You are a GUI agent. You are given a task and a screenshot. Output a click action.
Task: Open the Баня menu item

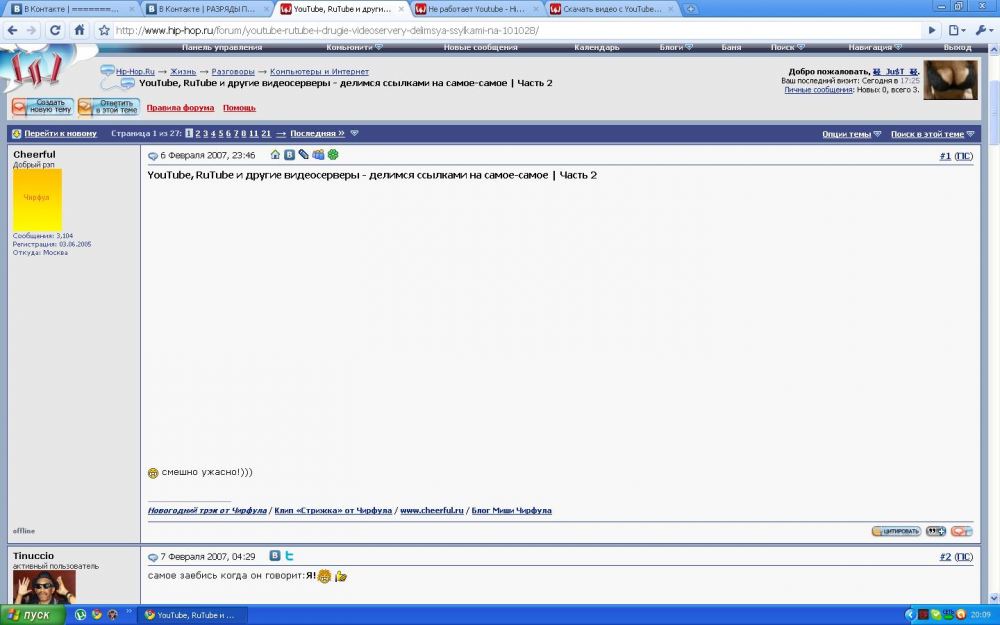pos(731,47)
